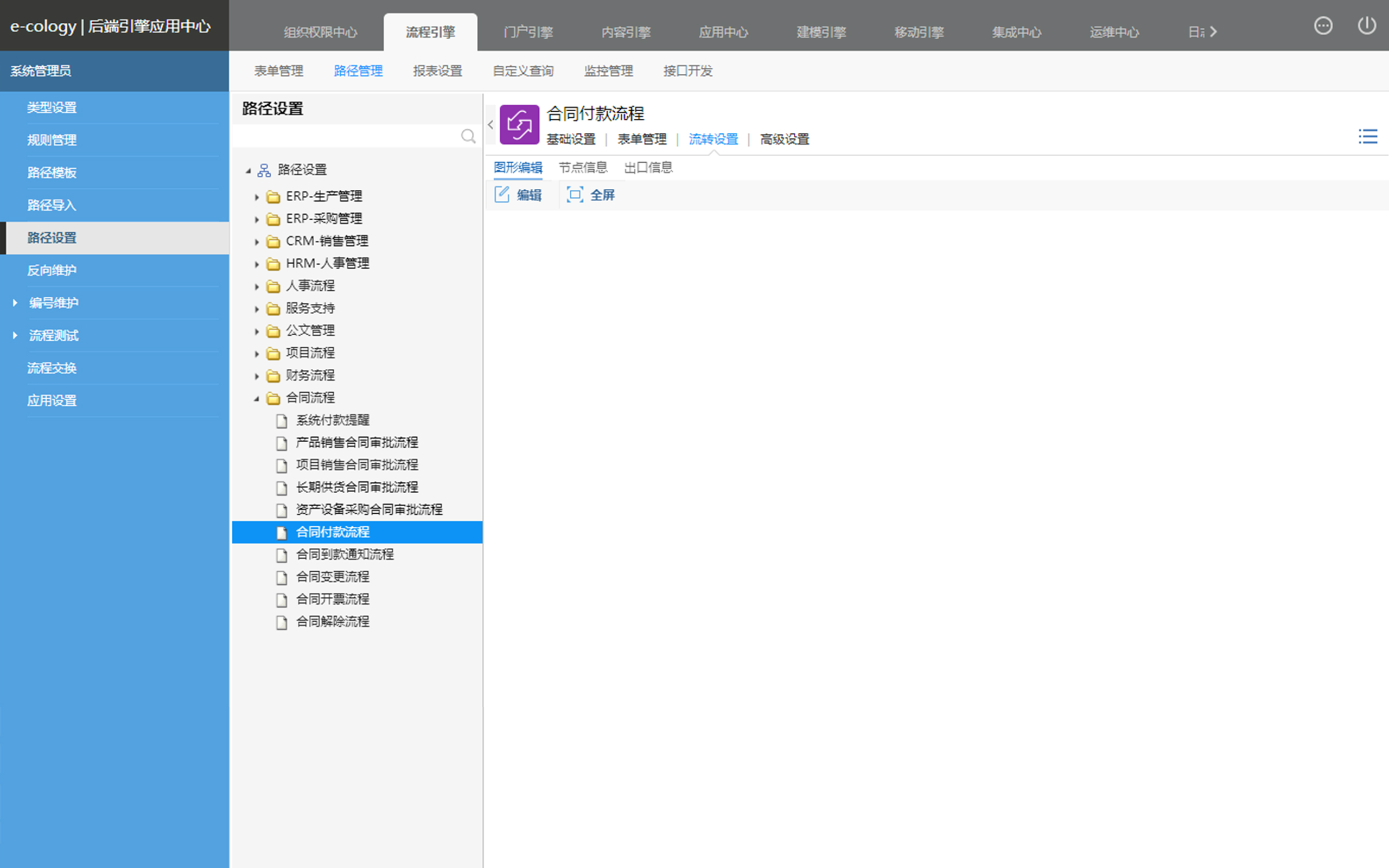This screenshot has height=868, width=1389.
Task: Switch to the 节点信息 tab
Action: click(583, 168)
